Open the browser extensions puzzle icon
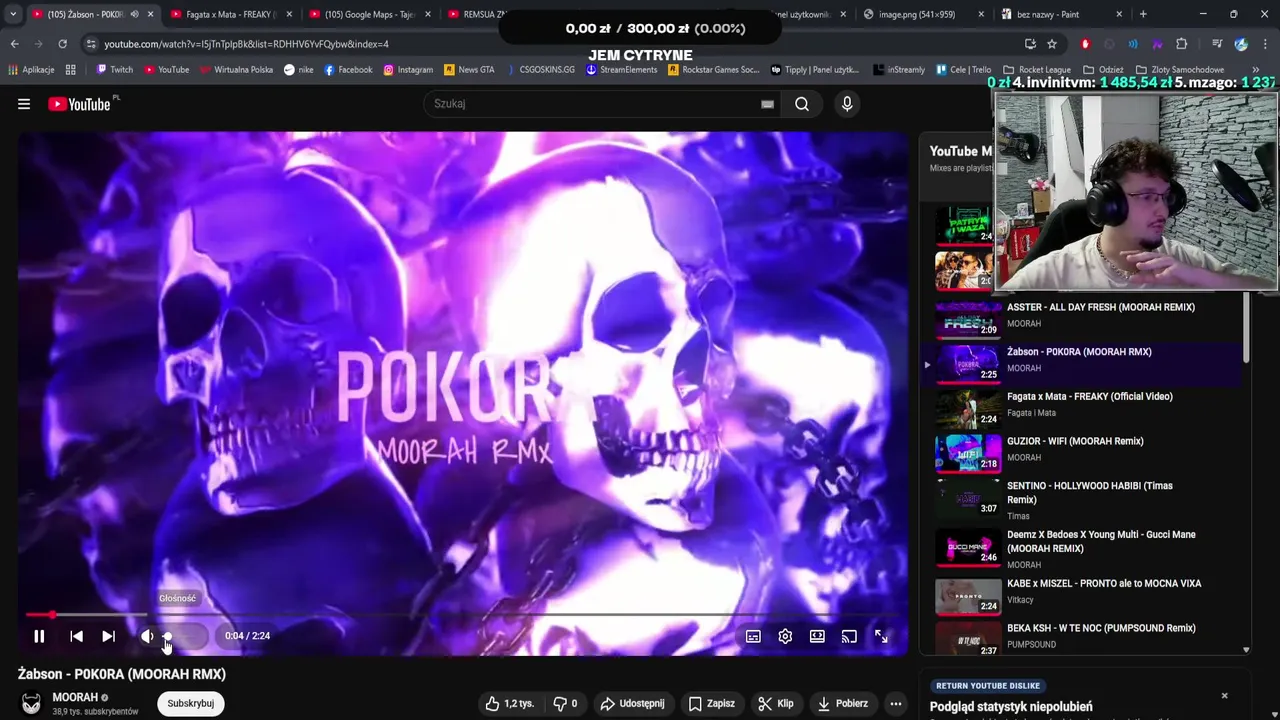This screenshot has height=720, width=1280. coord(1182,44)
